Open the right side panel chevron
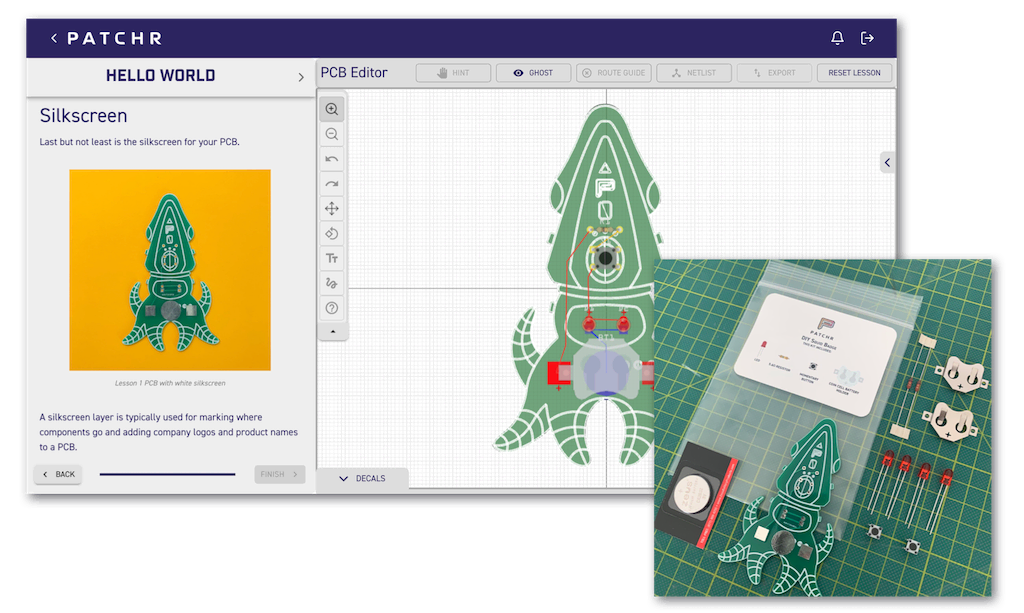This screenshot has height=613, width=1024. tap(887, 163)
